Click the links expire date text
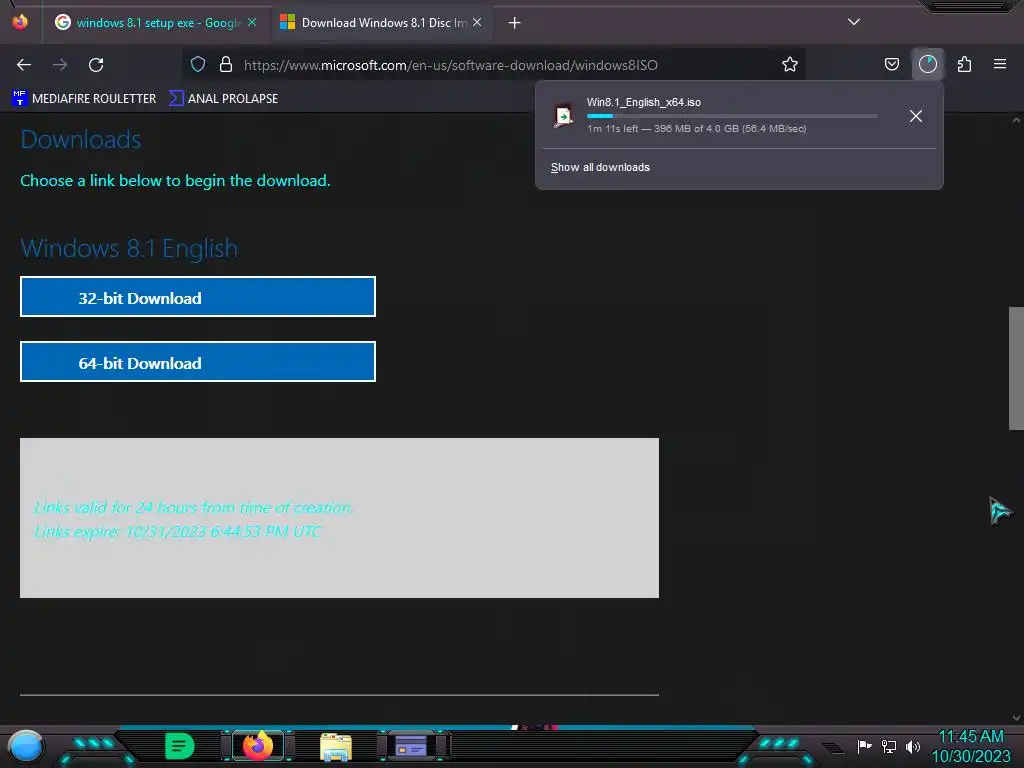Viewport: 1024px width, 768px height. (178, 532)
